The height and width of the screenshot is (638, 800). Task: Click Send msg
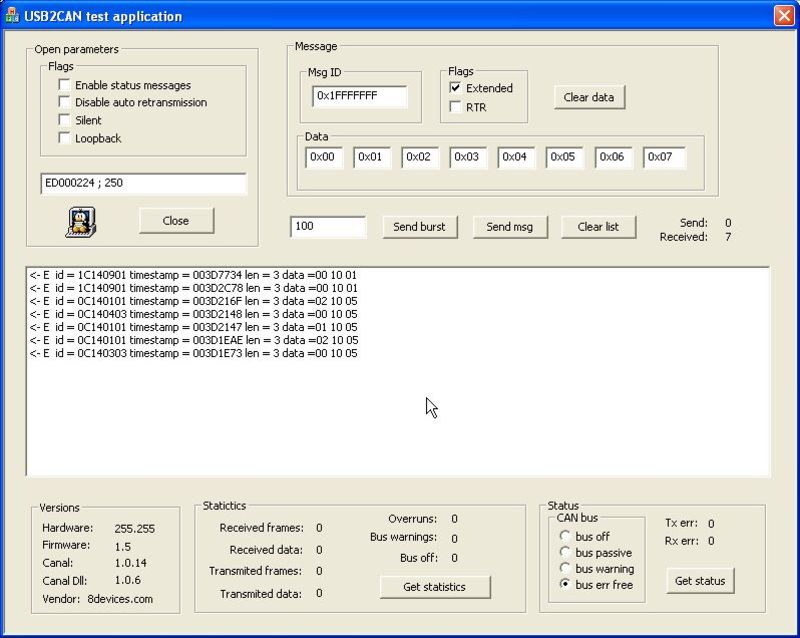510,226
